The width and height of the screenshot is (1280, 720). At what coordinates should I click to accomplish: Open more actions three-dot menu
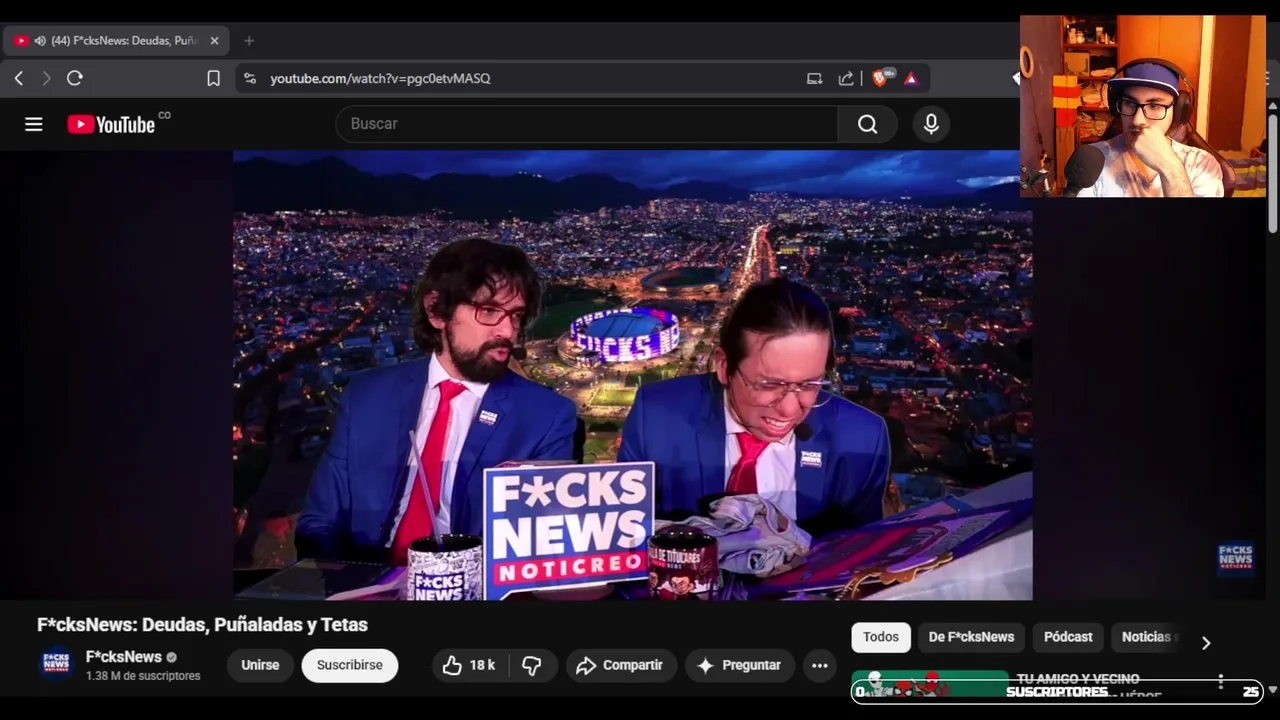(x=820, y=665)
